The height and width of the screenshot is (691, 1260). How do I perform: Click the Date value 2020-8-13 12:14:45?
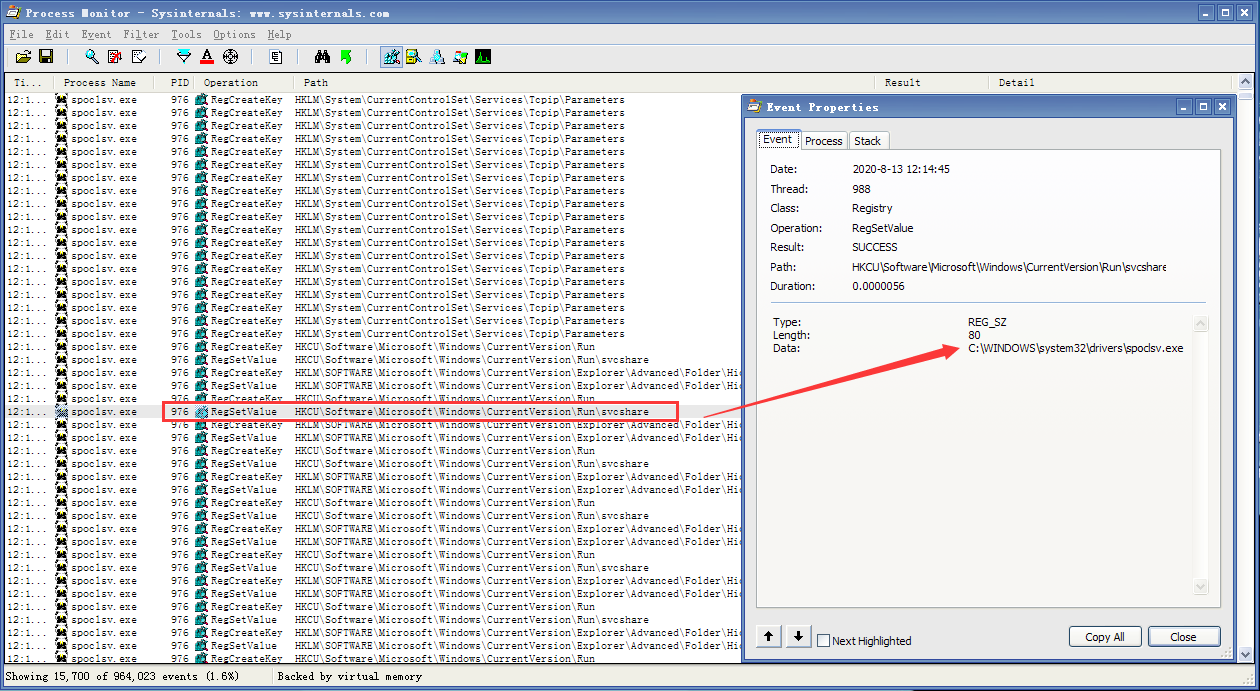[x=901, y=169]
